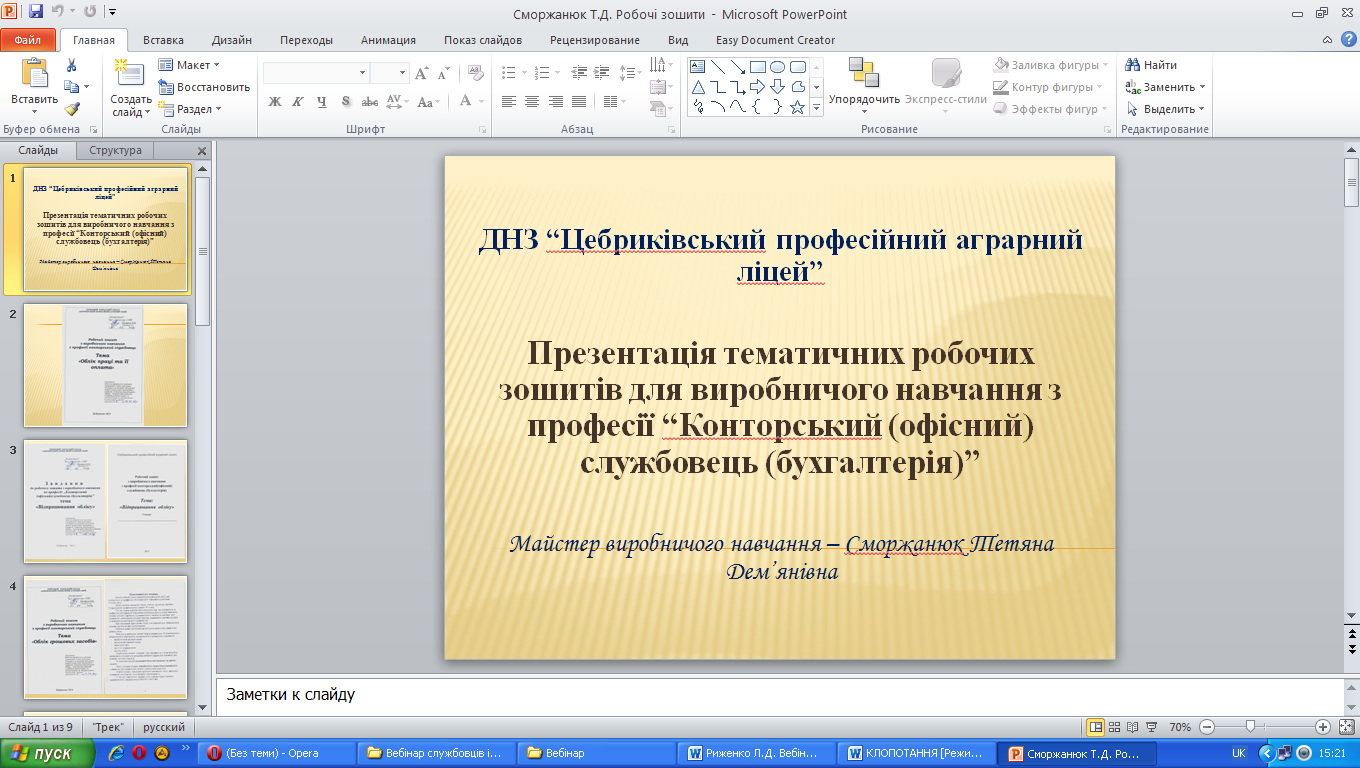Open the font name combo box
The height and width of the screenshot is (768, 1360).
[315, 73]
